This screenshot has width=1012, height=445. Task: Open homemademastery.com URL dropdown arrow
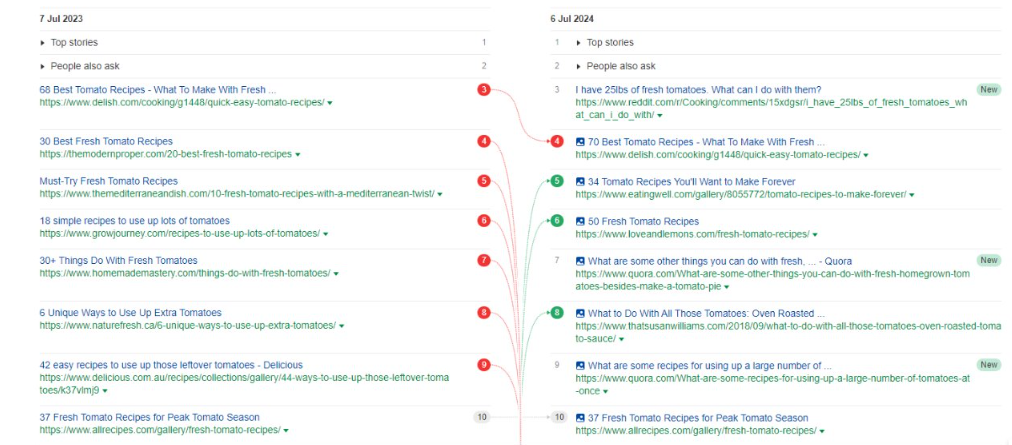pos(336,273)
